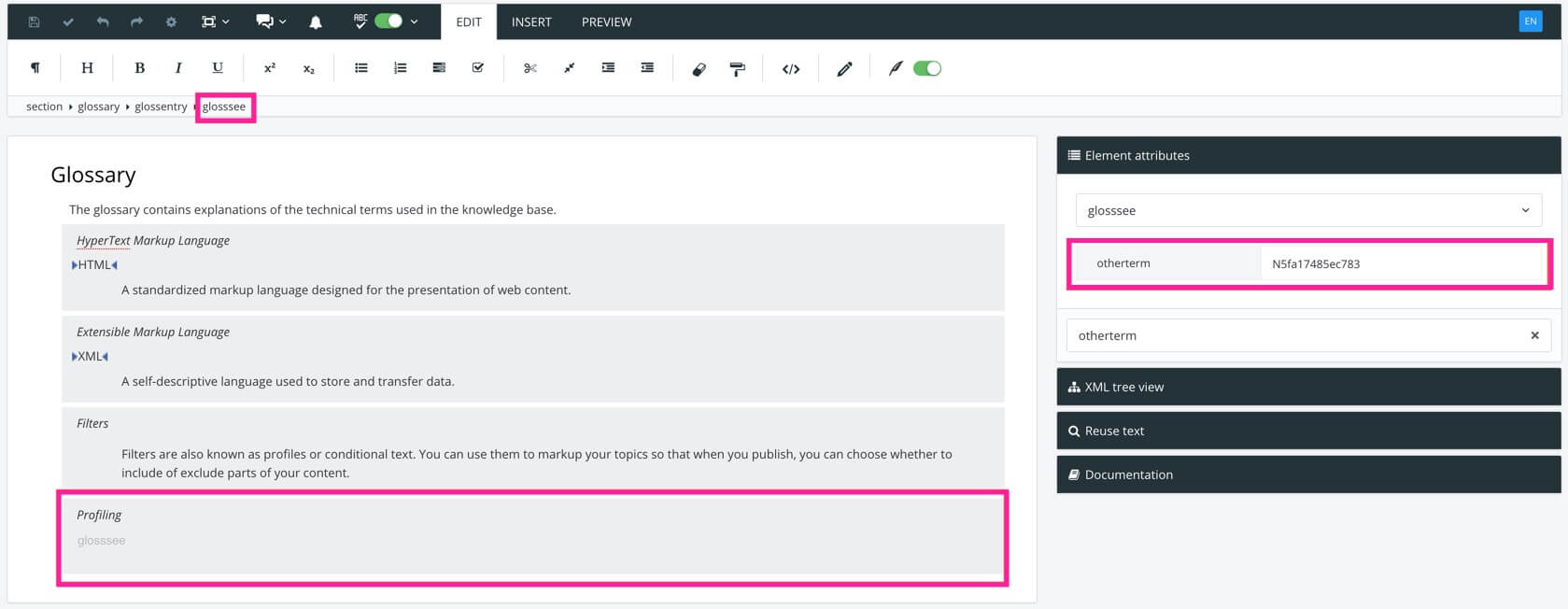Insert a paragraph with pilcrow icon
1568x609 pixels.
(35, 67)
